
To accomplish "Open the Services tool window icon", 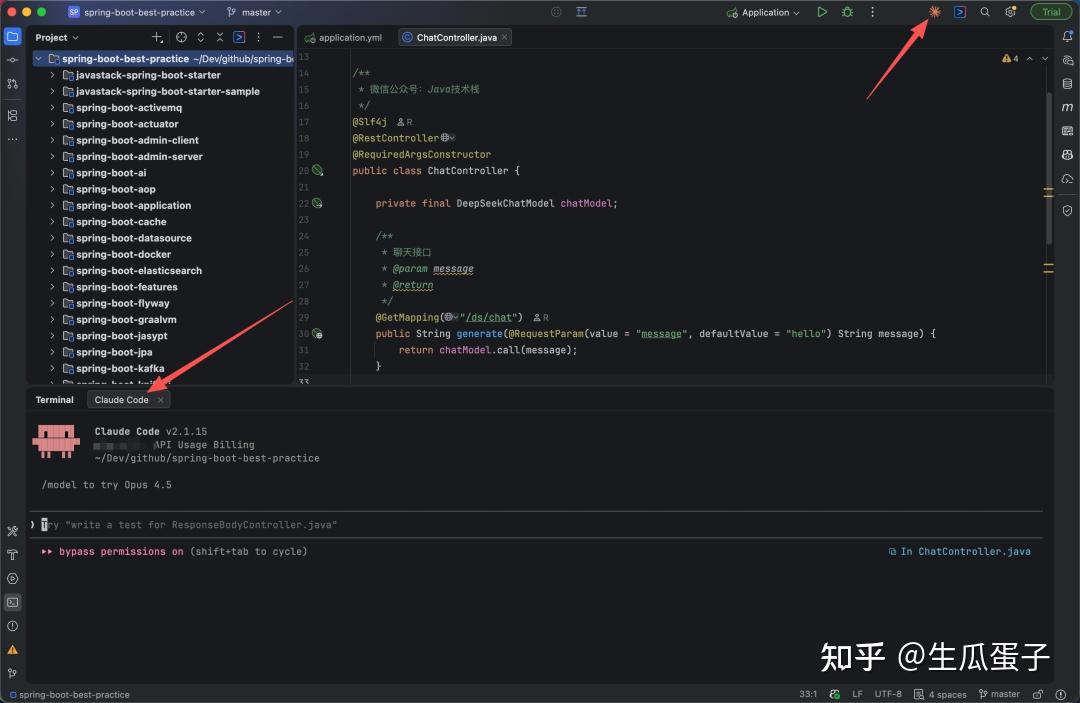I will point(12,578).
